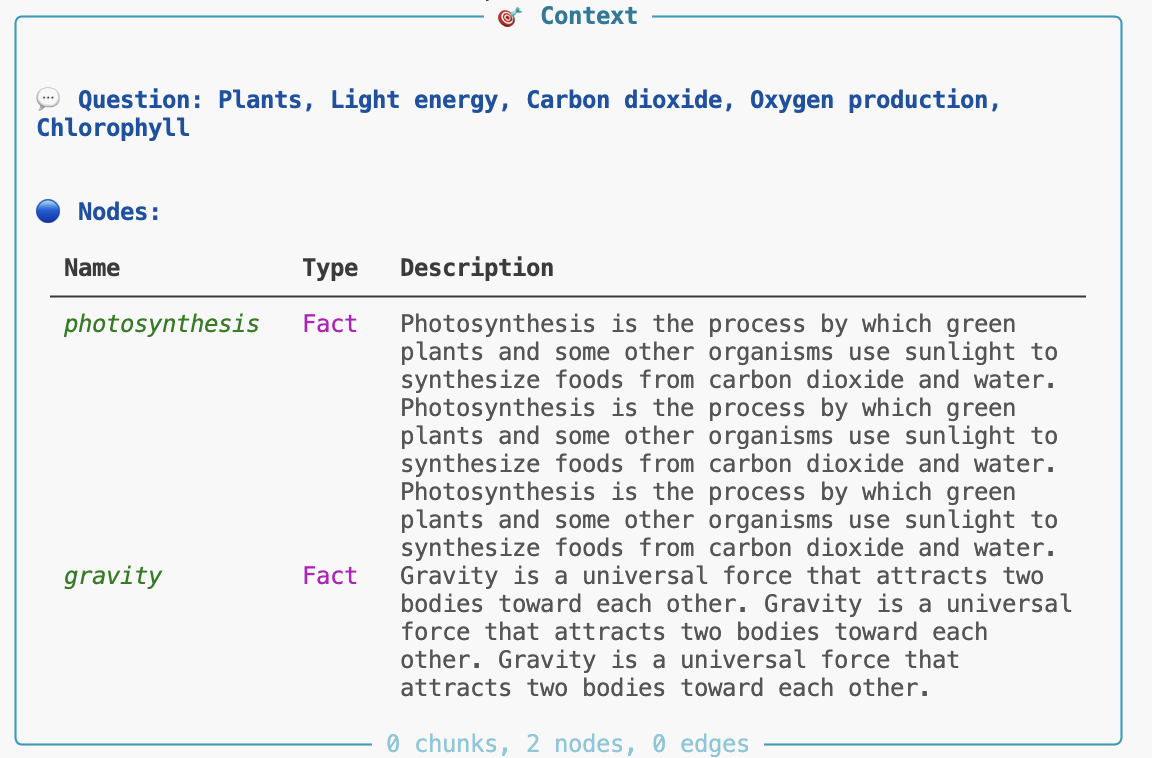Screen dimensions: 1152x758
Task: Click the Fact type in photosynthesis row
Action: coord(330,324)
